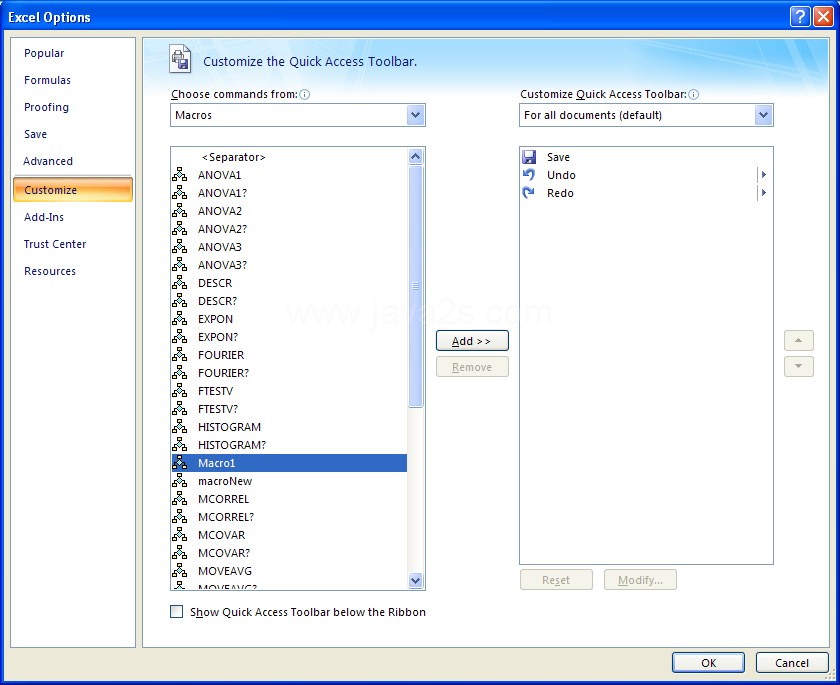This screenshot has width=840, height=685.
Task: Click the ANOVA2 macro icon
Action: point(179,210)
